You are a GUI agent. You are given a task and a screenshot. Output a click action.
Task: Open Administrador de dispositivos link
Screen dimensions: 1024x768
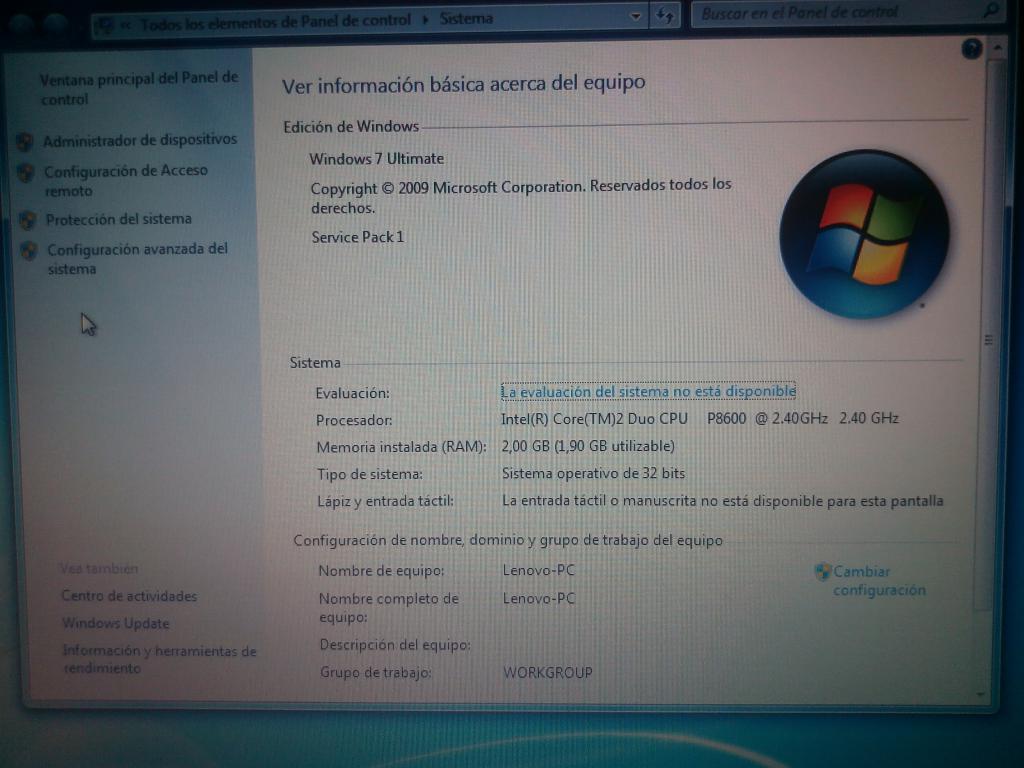[140, 140]
